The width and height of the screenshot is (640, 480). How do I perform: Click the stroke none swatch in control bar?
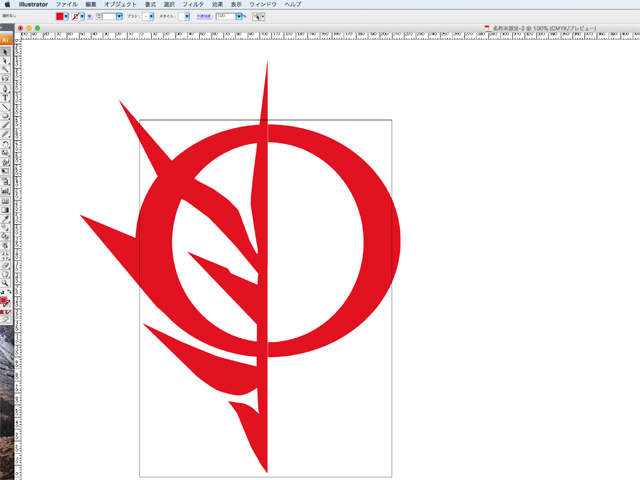point(76,16)
